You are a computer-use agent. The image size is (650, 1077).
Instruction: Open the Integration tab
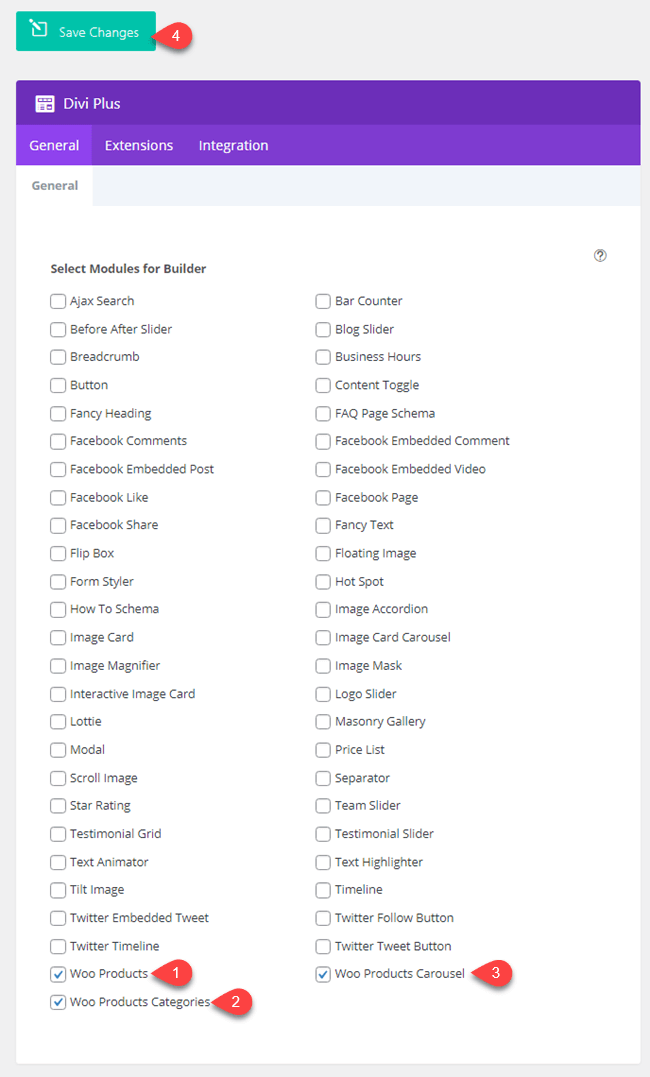pos(233,145)
